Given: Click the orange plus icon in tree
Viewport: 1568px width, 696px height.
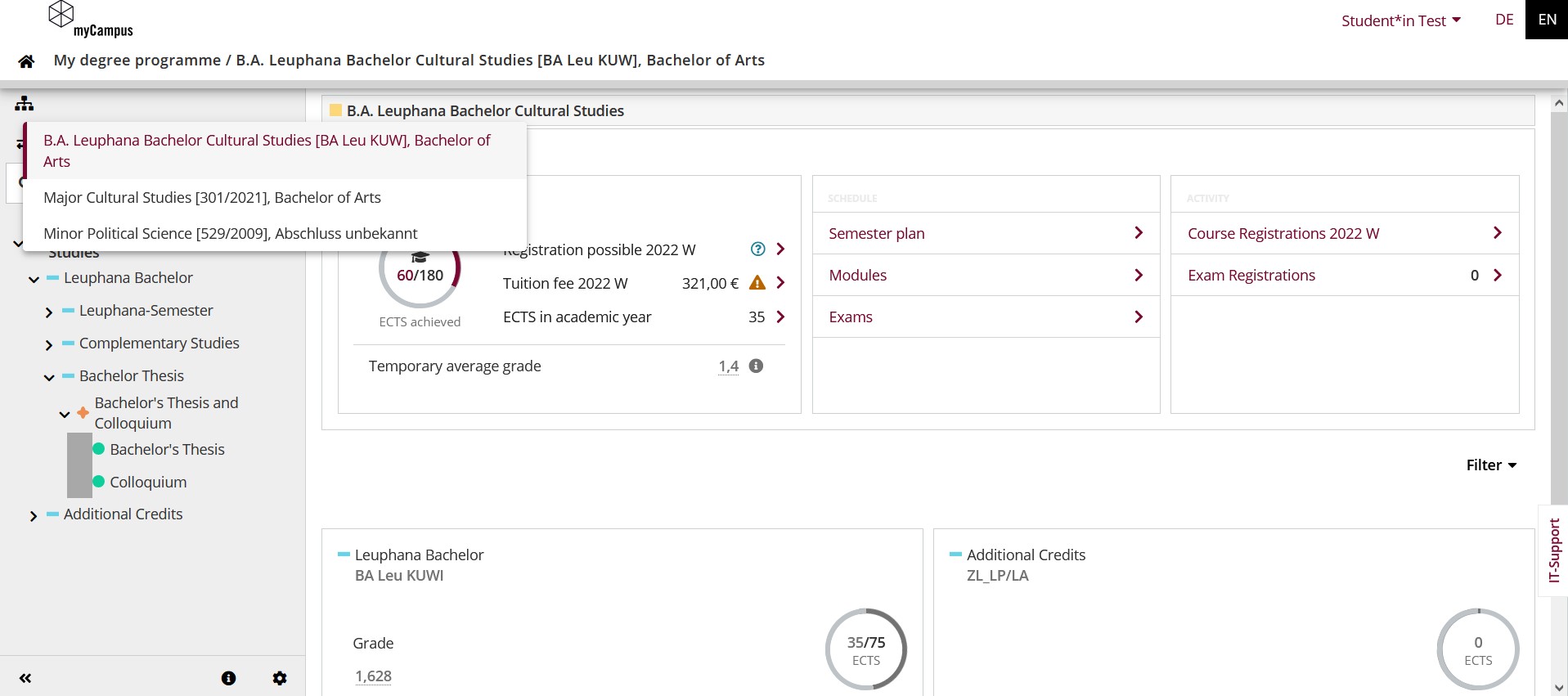Looking at the screenshot, I should point(83,413).
